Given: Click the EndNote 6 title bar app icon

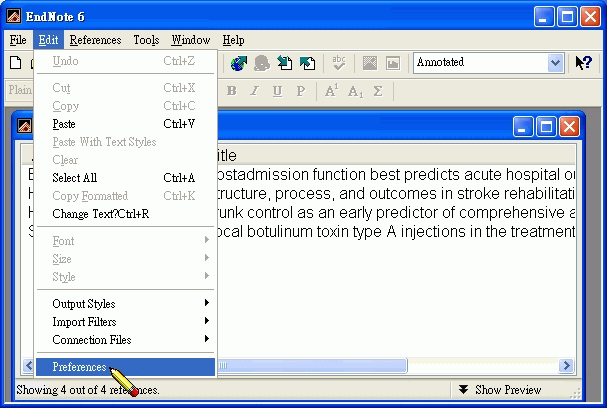Looking at the screenshot, I should click(x=14, y=16).
